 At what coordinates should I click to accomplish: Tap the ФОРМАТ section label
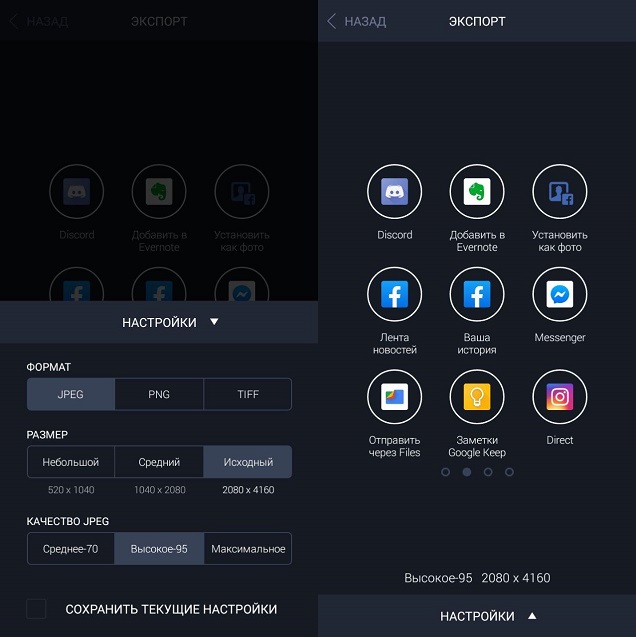pos(49,367)
